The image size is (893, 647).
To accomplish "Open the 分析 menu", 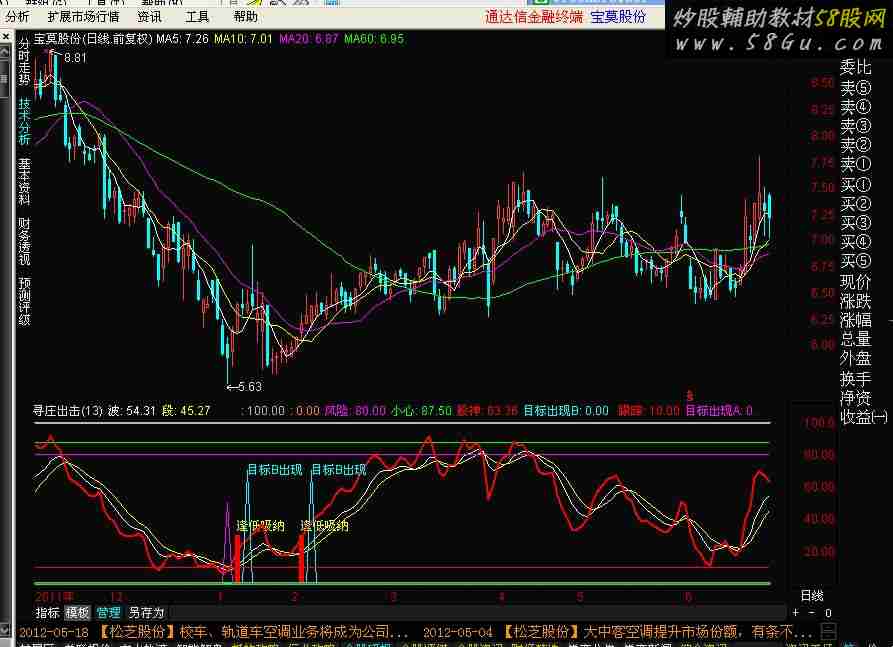I will 17,16.
